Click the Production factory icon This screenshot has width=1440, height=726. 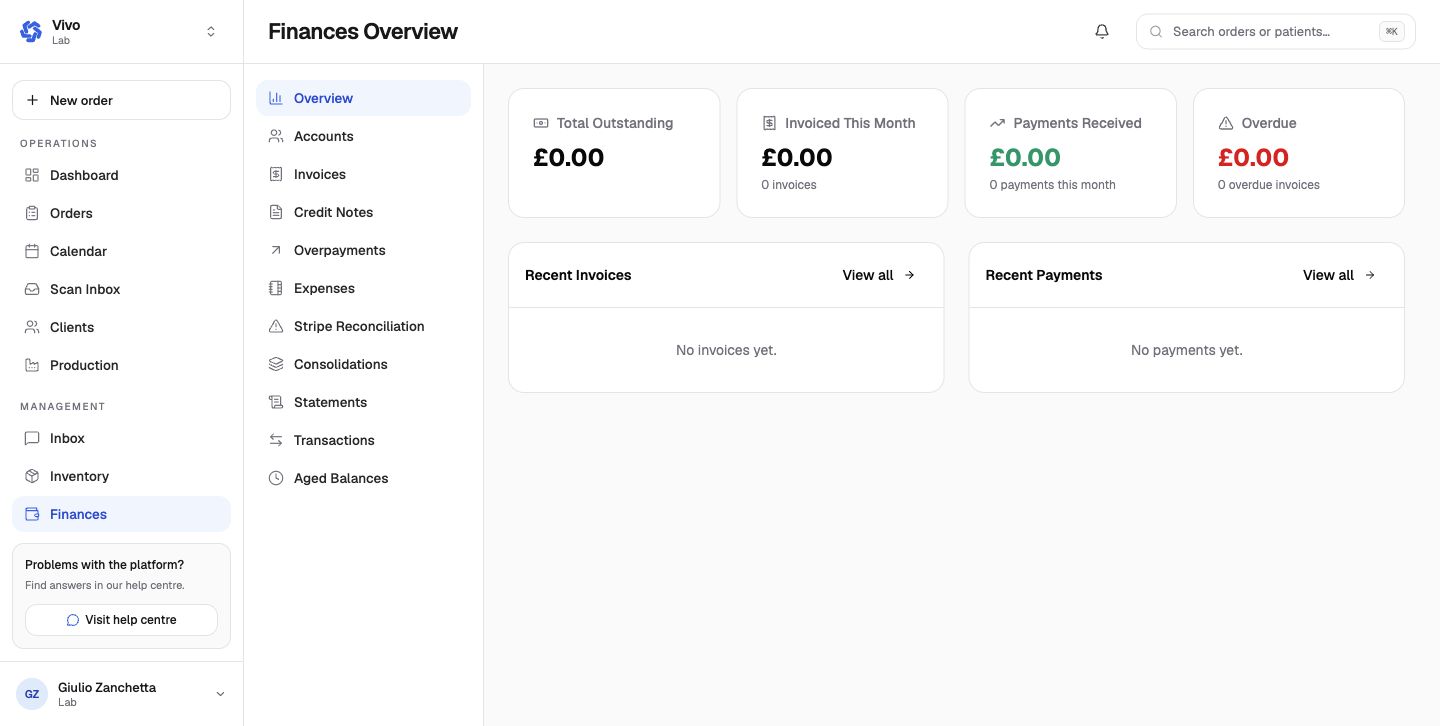32,365
